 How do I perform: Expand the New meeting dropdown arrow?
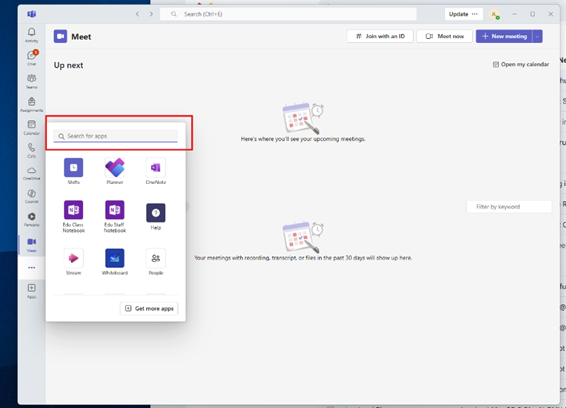[537, 36]
